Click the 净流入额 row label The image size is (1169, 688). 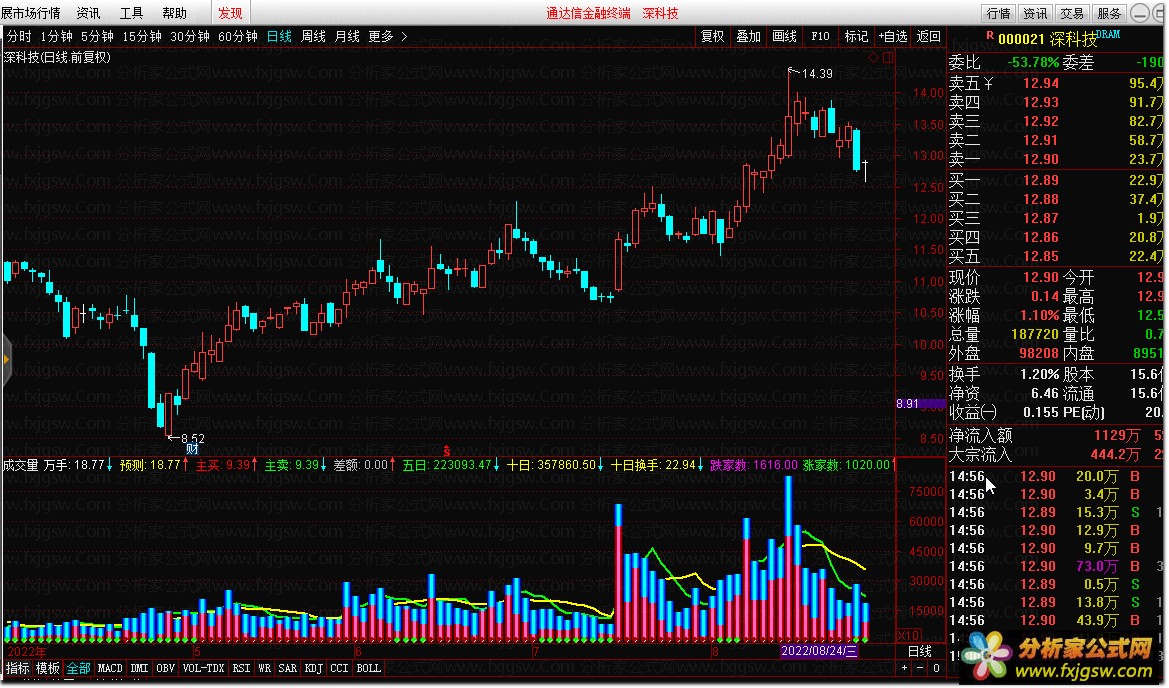pos(980,435)
